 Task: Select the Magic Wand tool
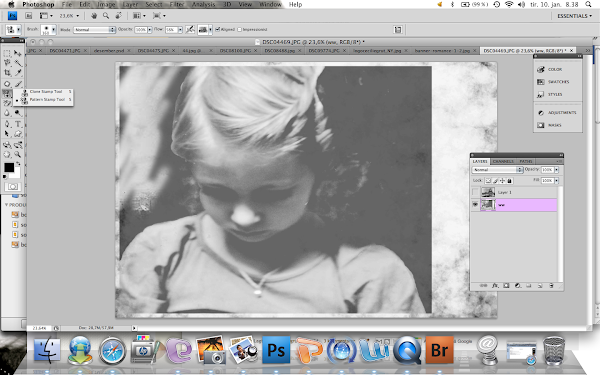tap(18, 63)
